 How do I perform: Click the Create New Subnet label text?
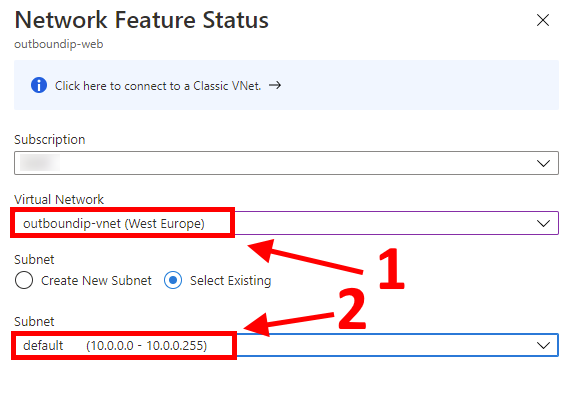(96, 281)
